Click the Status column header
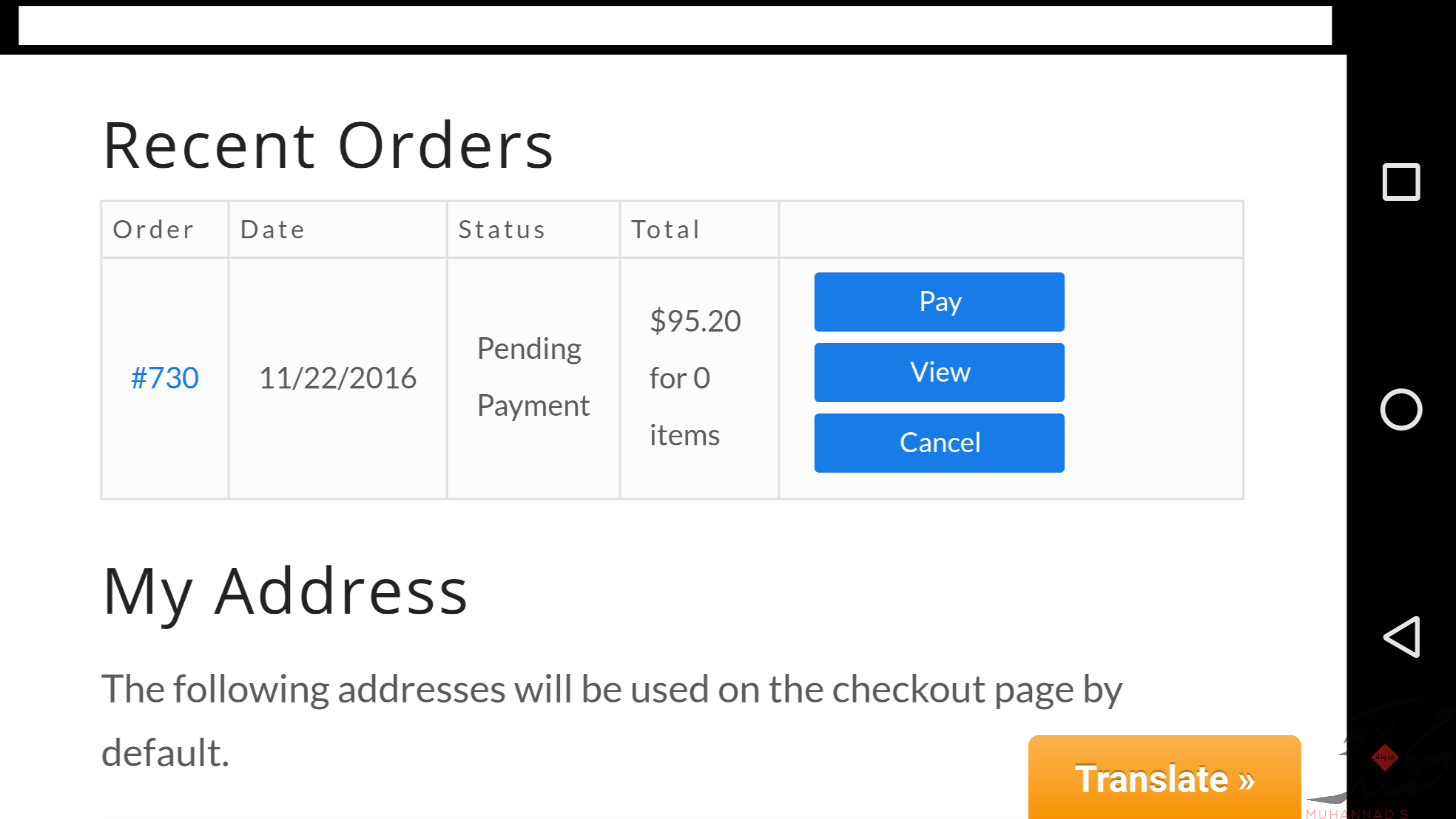This screenshot has height=819, width=1456. 502,230
